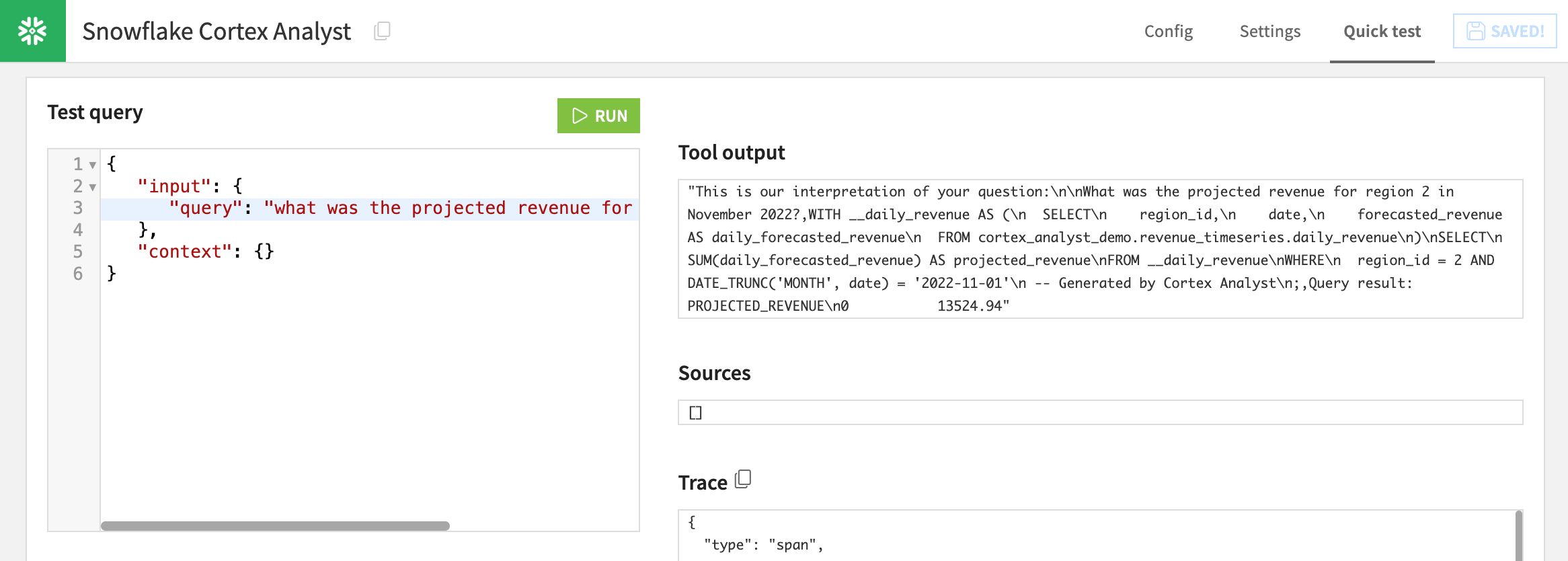Click the "context": {} line
The width and height of the screenshot is (1568, 561).
tap(206, 252)
